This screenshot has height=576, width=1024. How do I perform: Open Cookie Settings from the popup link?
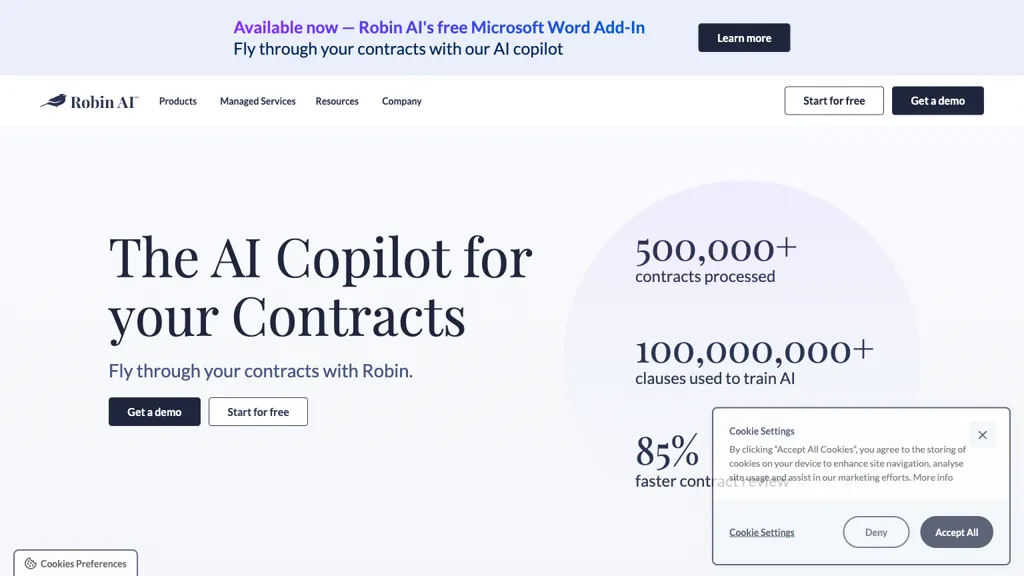pyautogui.click(x=761, y=532)
